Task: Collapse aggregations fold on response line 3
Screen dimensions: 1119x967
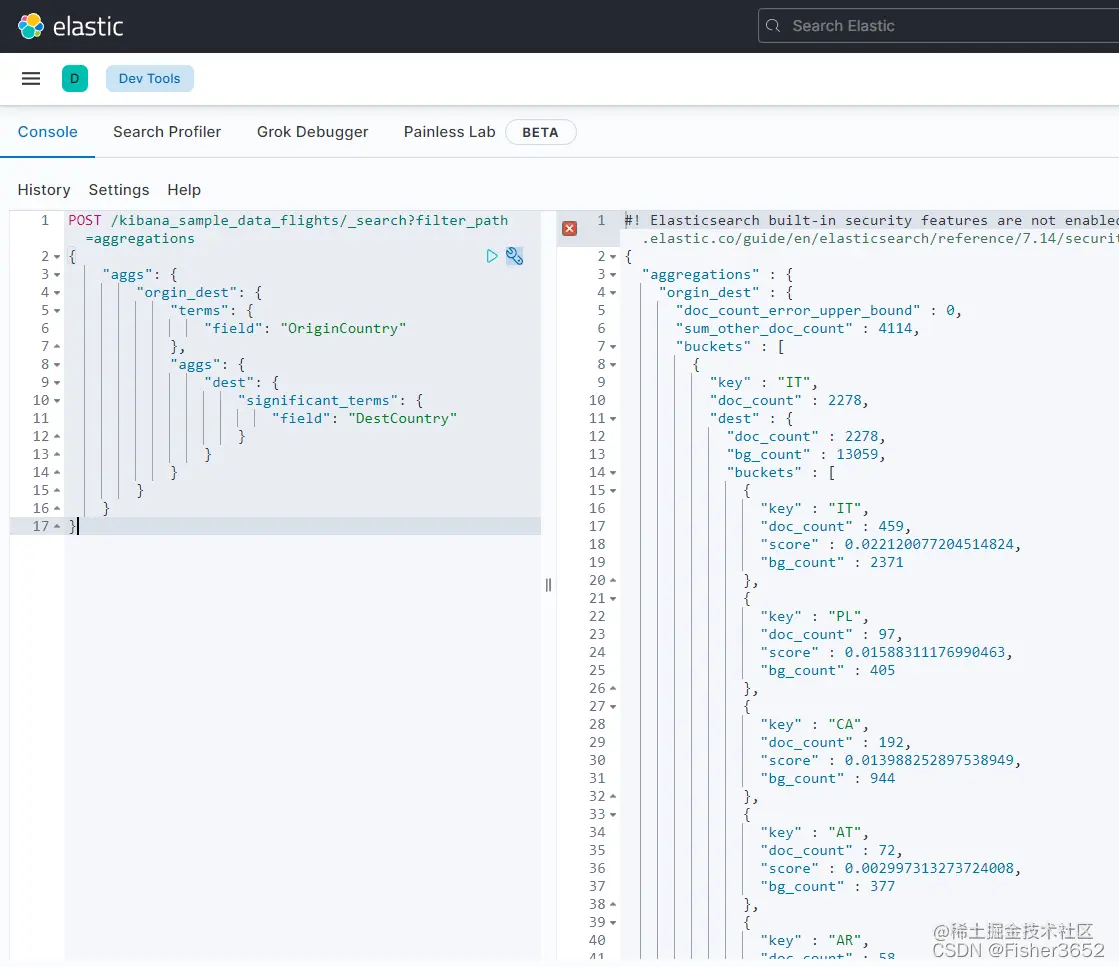Action: click(613, 274)
